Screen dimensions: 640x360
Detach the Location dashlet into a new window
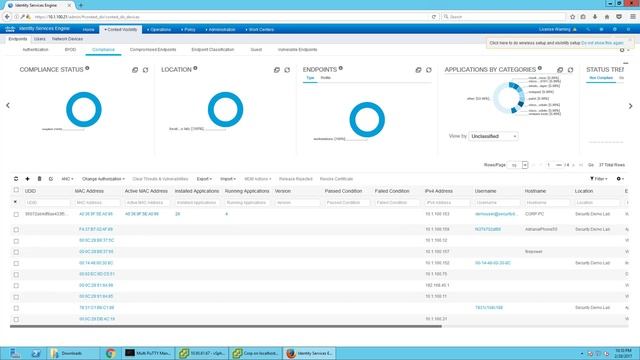pos(276,70)
